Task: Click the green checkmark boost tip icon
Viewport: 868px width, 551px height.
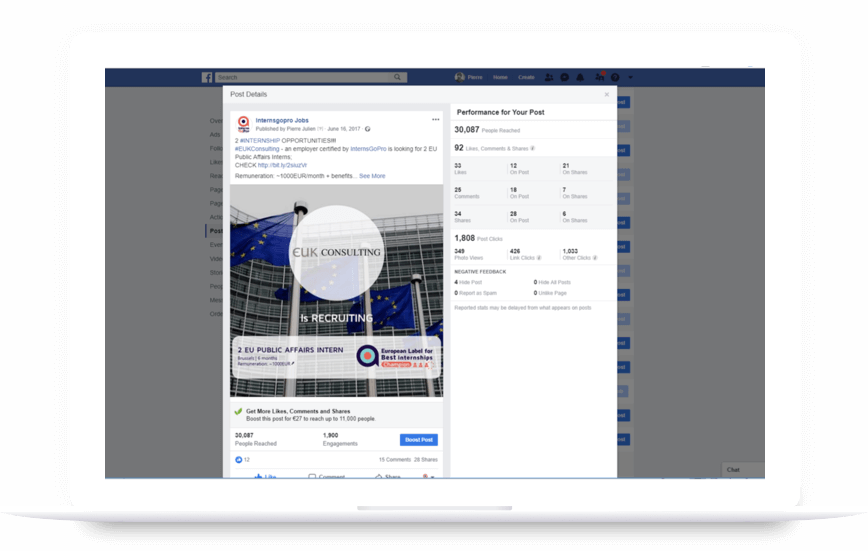Action: click(x=239, y=411)
